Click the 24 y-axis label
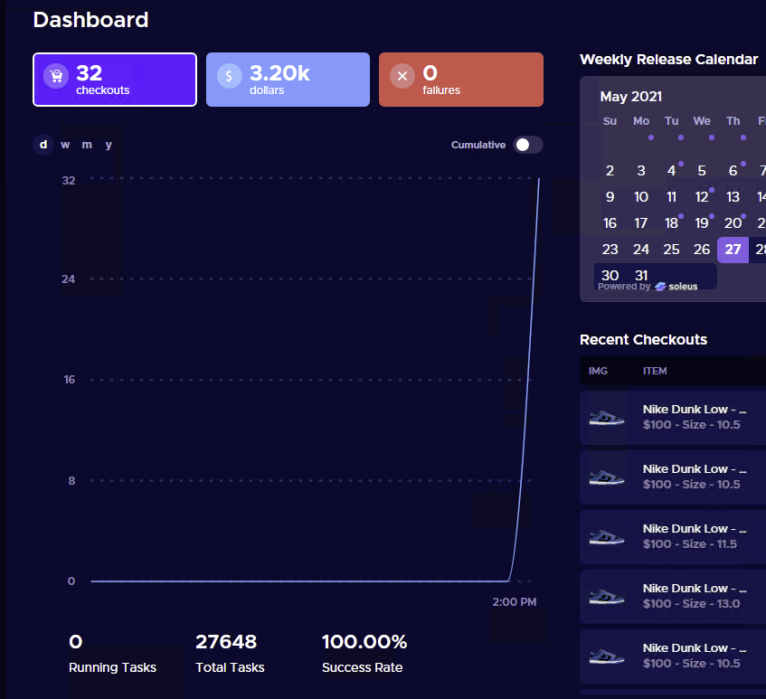 [68, 279]
